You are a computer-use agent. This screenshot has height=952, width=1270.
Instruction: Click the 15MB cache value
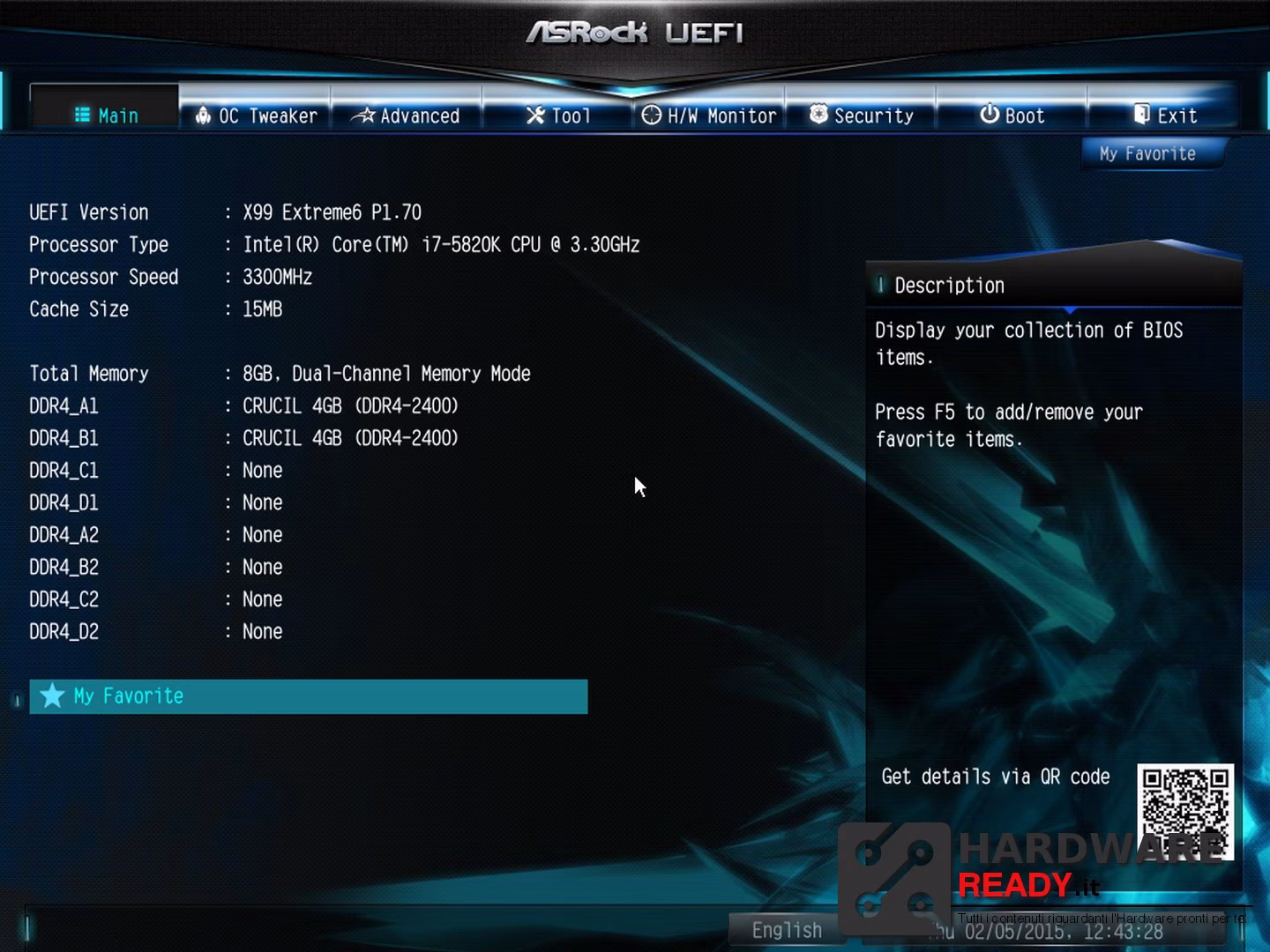(x=263, y=309)
